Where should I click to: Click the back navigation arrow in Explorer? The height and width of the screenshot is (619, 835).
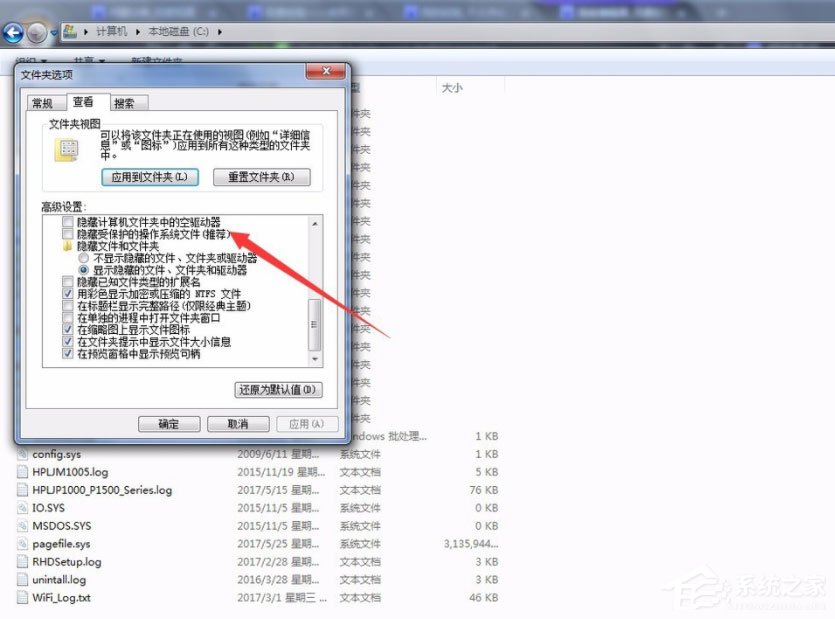click(x=14, y=32)
